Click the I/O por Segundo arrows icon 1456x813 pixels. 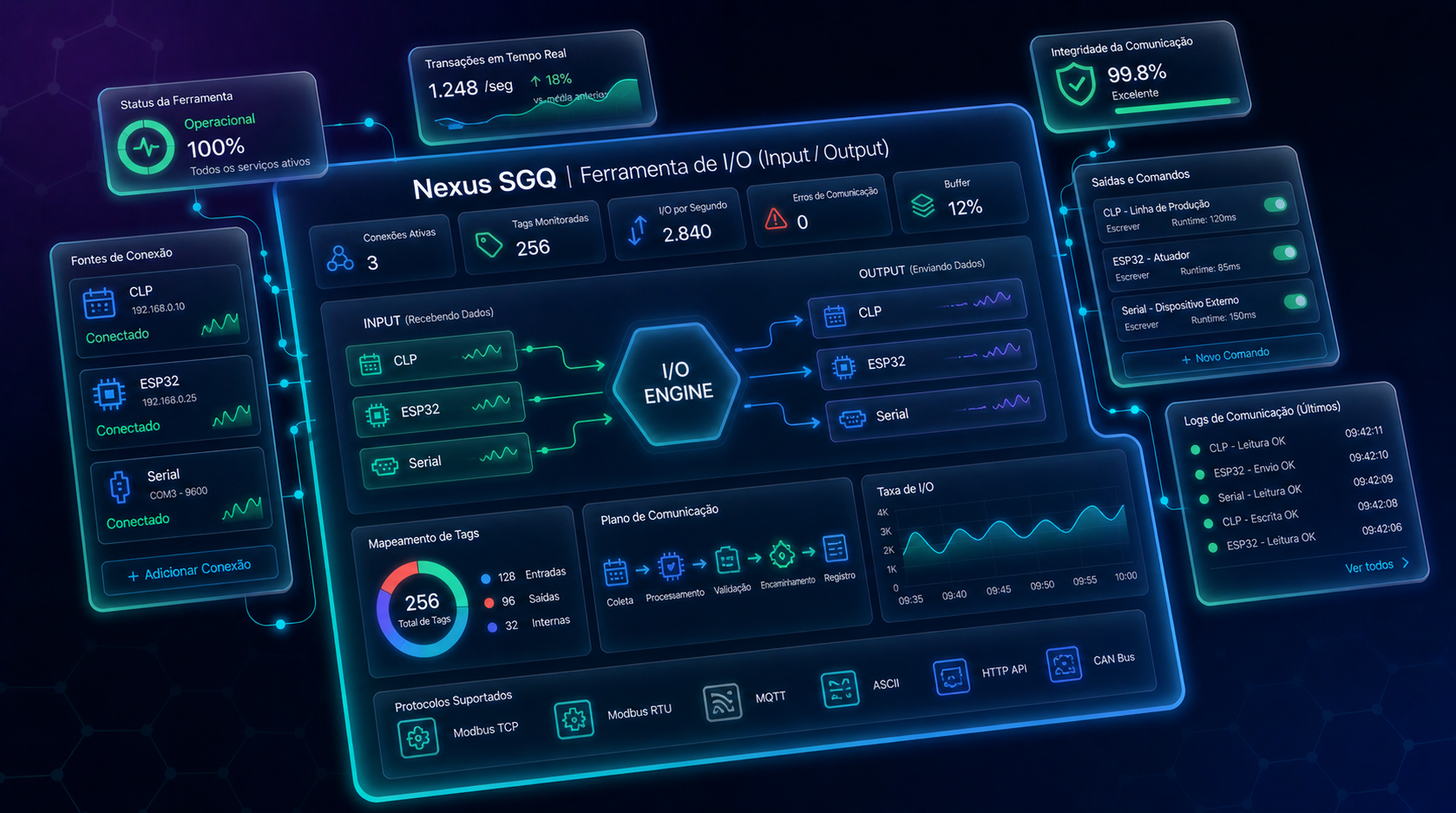coord(638,230)
